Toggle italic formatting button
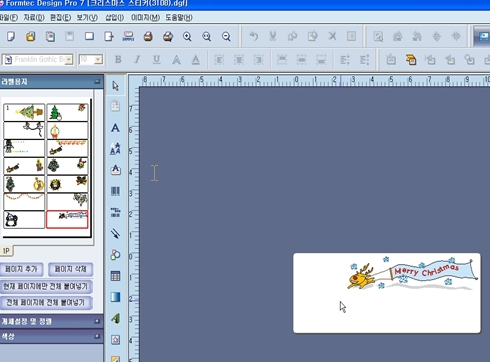The height and width of the screenshot is (362, 490). tap(137, 60)
